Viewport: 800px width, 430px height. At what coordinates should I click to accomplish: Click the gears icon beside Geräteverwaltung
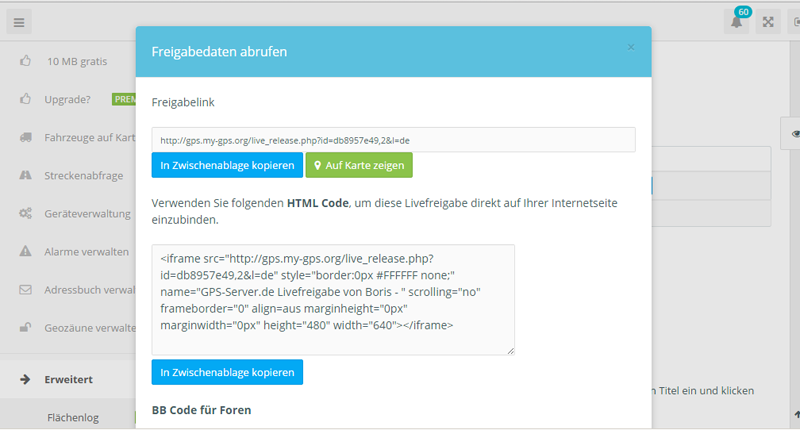[x=25, y=213]
